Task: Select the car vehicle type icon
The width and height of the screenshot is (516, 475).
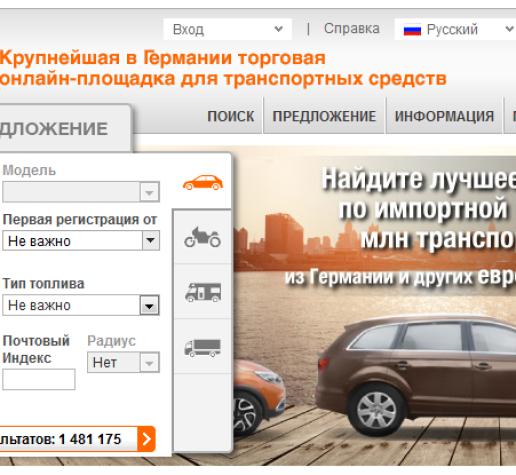Action: tap(203, 182)
